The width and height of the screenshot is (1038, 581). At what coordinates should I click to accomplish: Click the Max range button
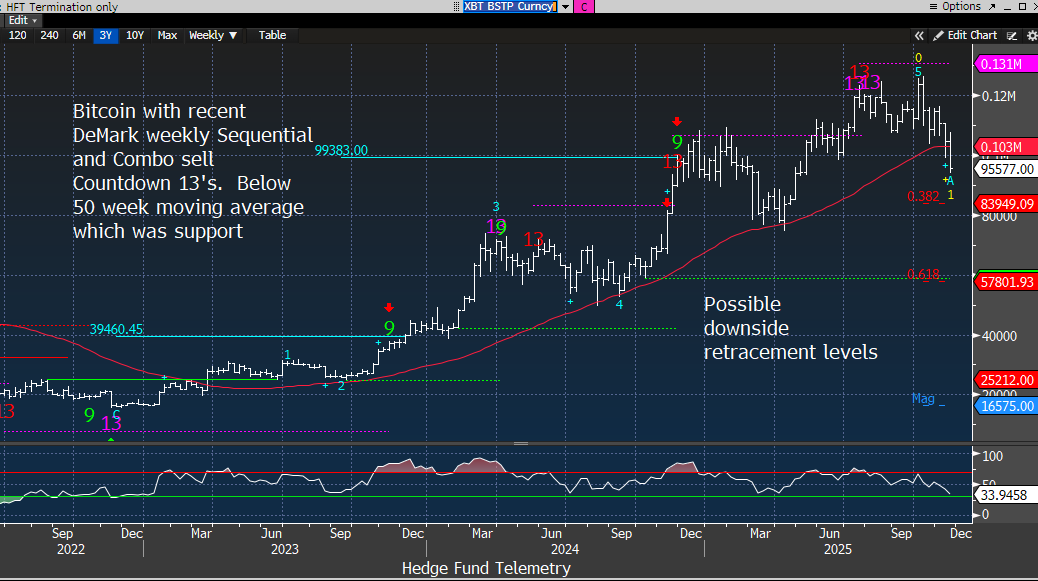[x=167, y=35]
